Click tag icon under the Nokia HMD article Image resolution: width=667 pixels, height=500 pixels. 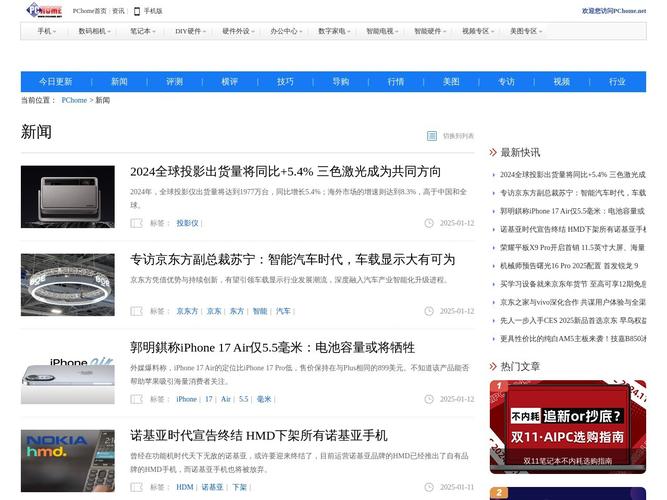(136, 487)
